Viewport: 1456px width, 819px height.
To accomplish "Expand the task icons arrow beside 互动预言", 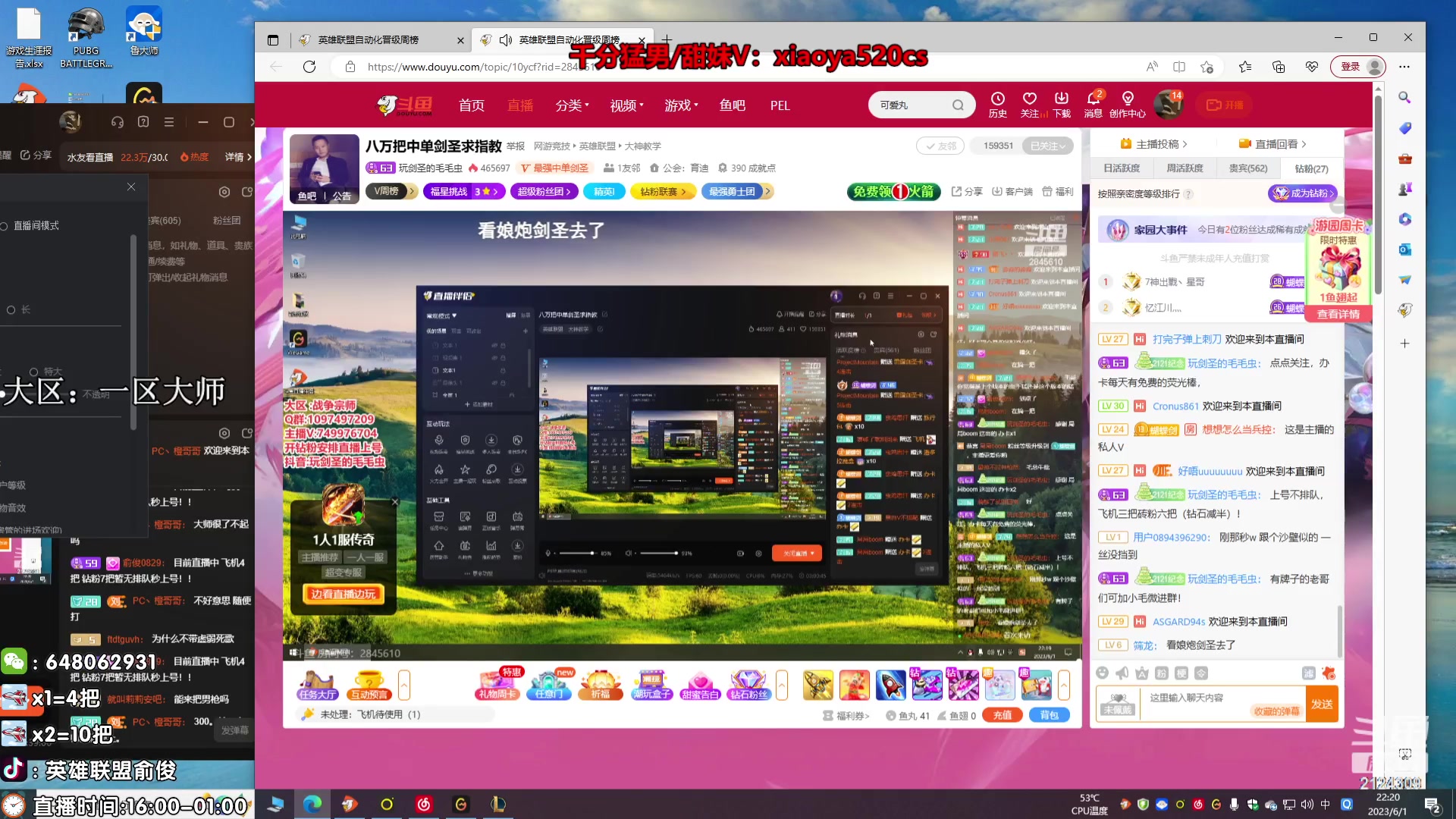I will (x=404, y=685).
